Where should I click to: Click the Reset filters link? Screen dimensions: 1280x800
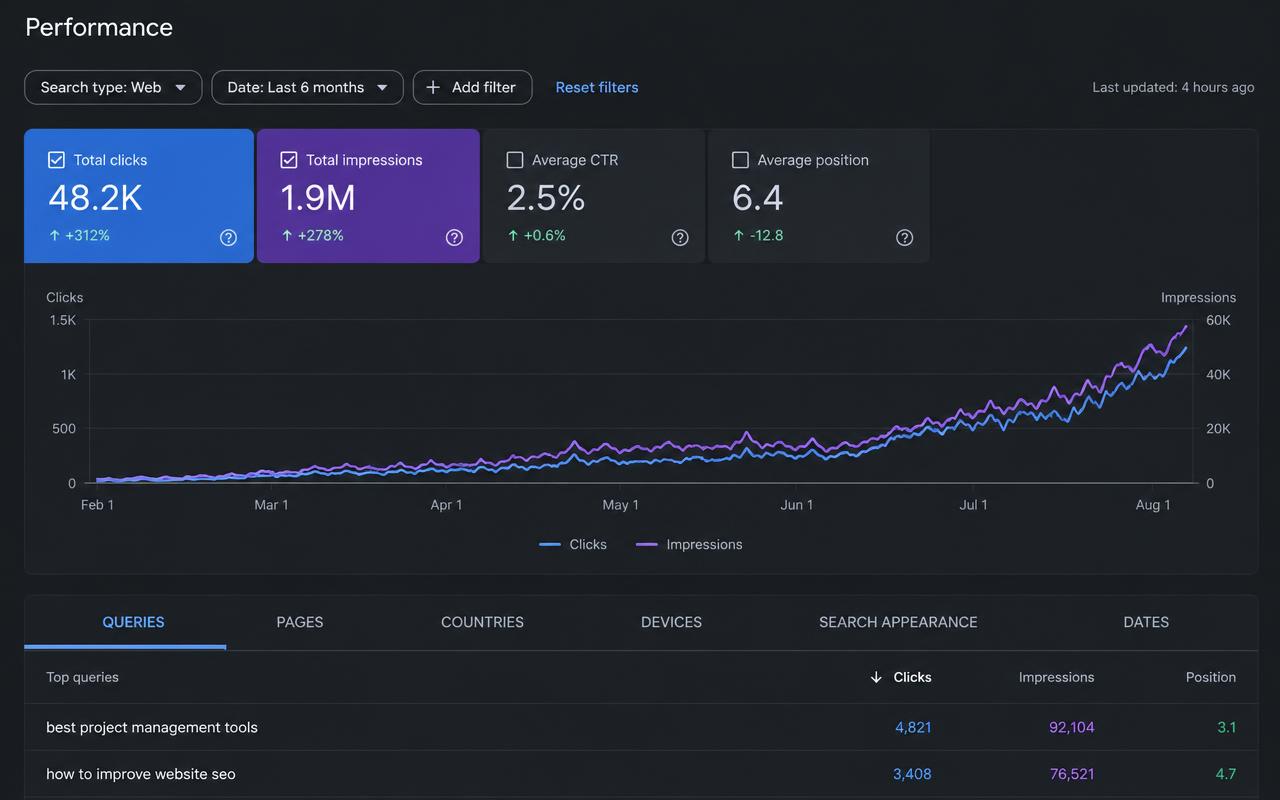tap(597, 87)
